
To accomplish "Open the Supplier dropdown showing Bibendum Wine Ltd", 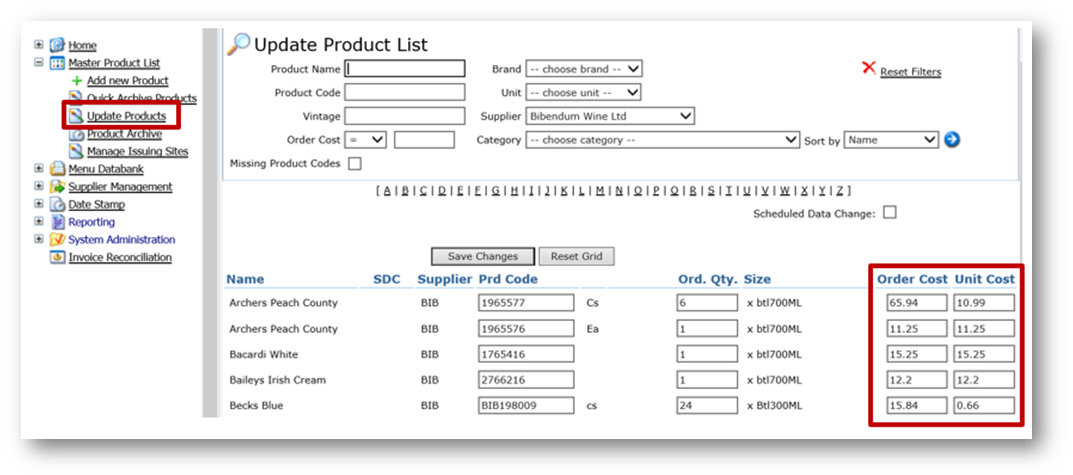I will click(x=610, y=116).
